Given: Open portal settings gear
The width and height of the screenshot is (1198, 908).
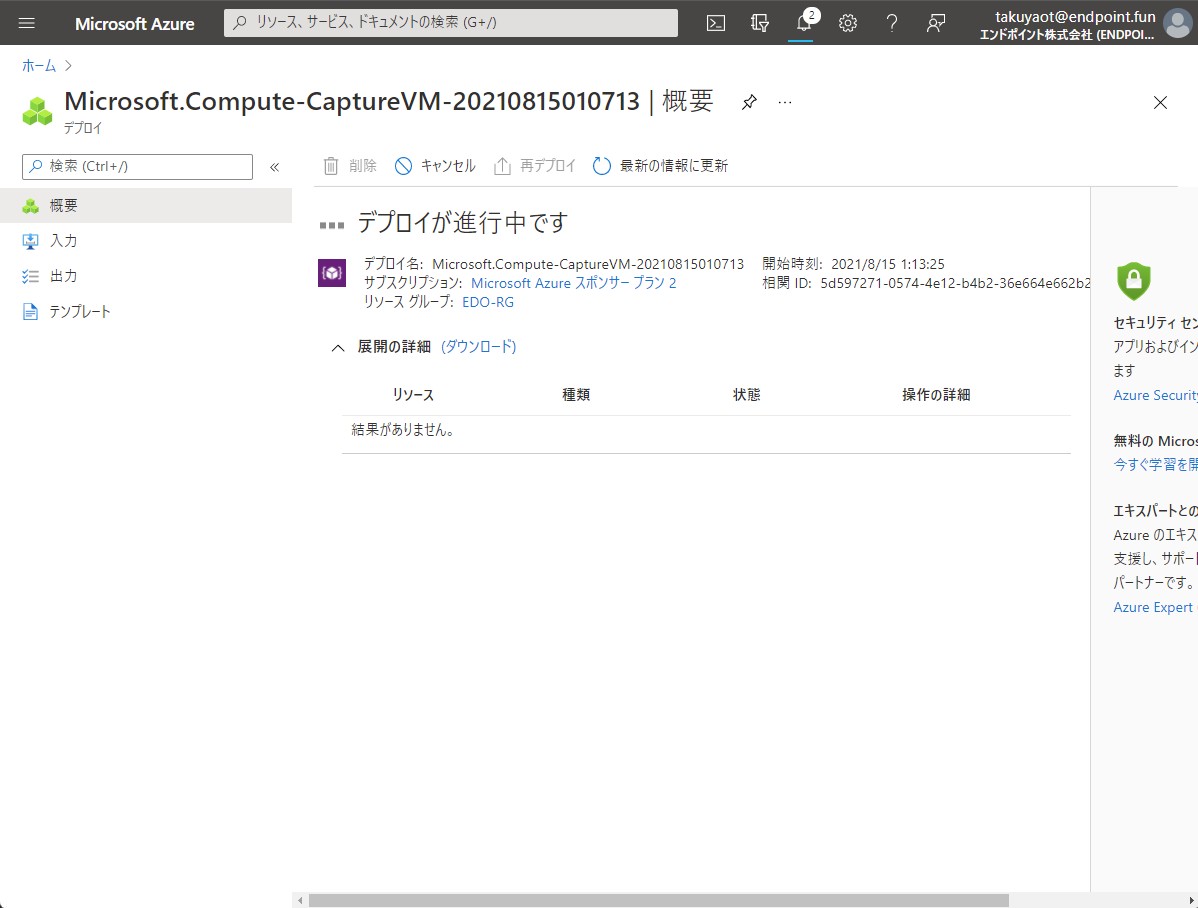Looking at the screenshot, I should (x=847, y=23).
